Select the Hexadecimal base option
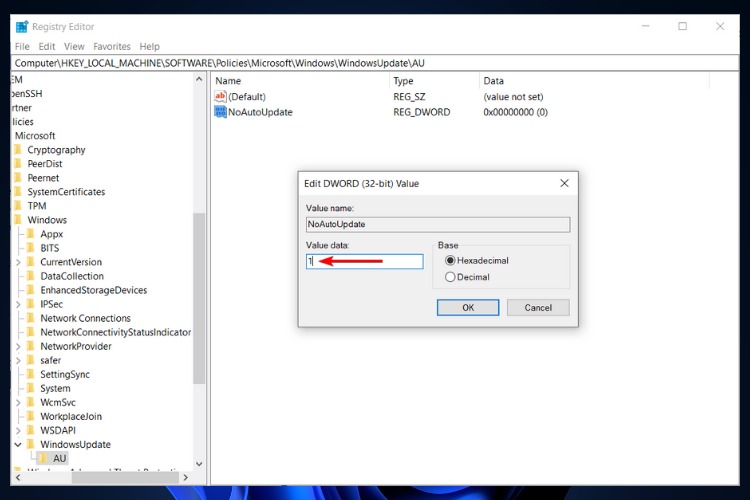750x500 pixels. (x=450, y=261)
